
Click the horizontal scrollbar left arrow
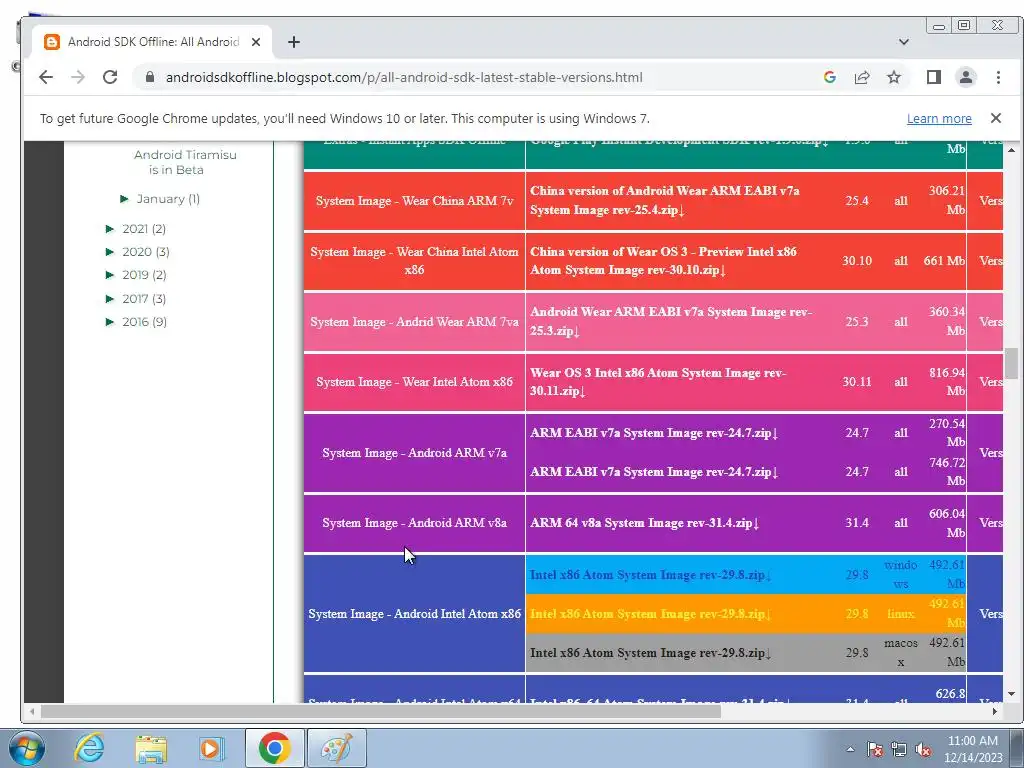coord(31,711)
